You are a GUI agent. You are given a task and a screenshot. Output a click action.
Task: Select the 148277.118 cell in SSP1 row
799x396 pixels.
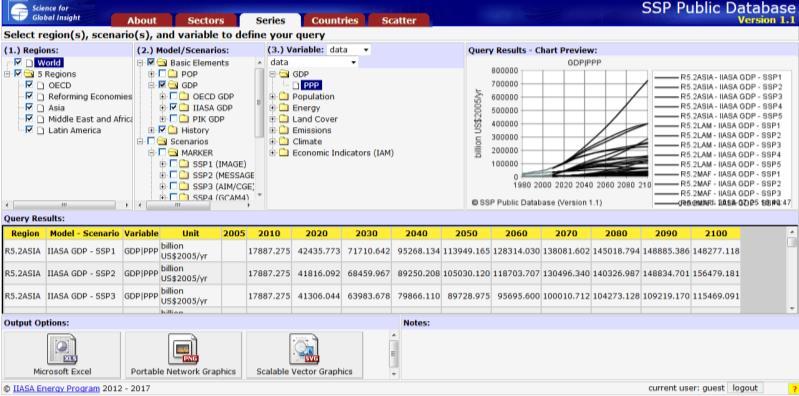(715, 251)
